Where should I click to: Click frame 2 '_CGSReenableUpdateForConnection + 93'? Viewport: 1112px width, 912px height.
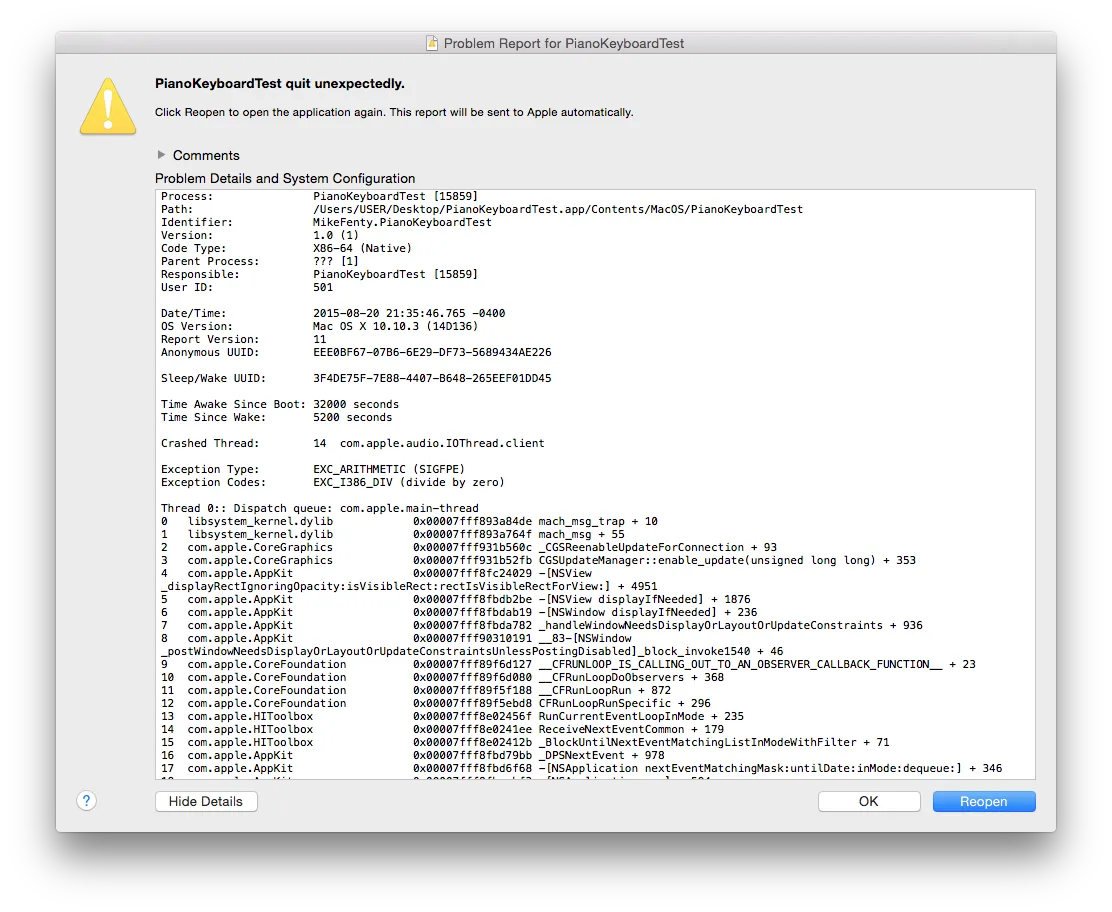point(657,547)
